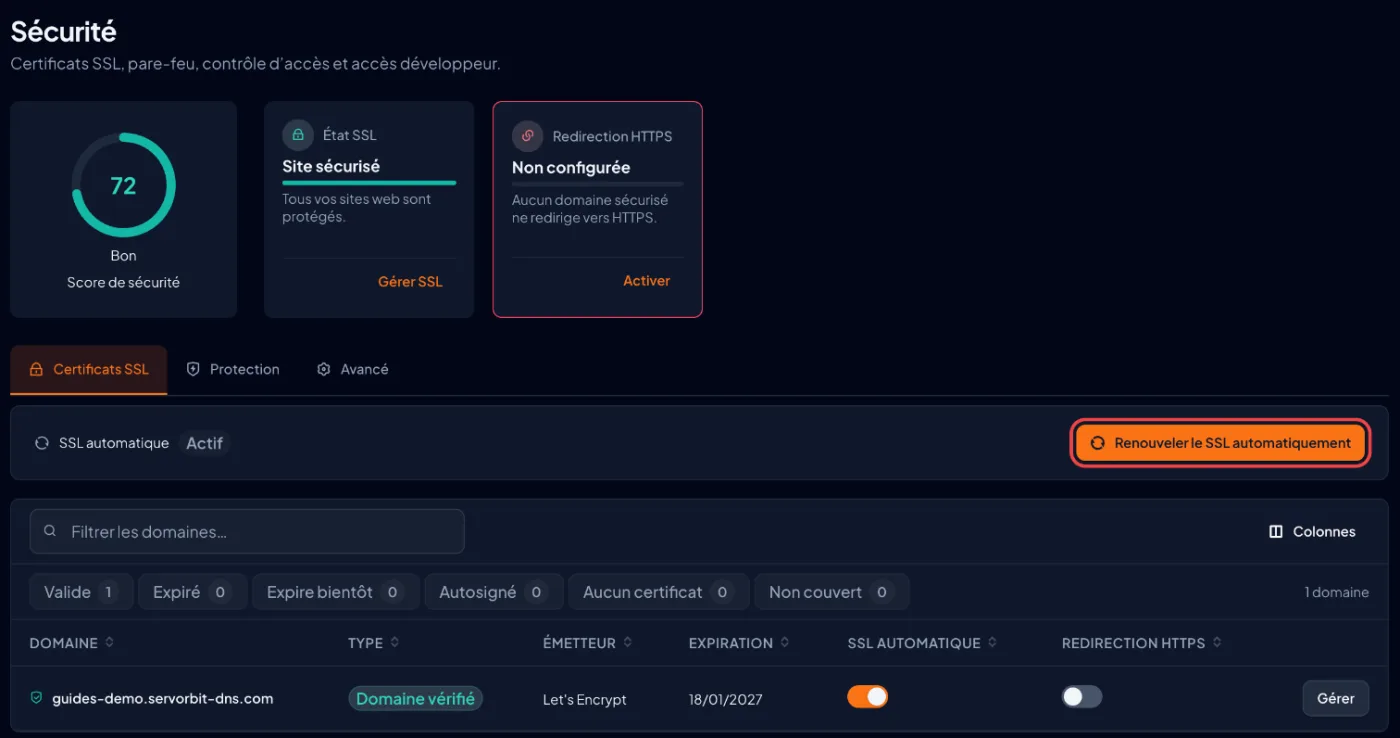Select the guides-demo.servorbit-dns.com domain name
Image resolution: width=1400 pixels, height=738 pixels.
coord(163,698)
